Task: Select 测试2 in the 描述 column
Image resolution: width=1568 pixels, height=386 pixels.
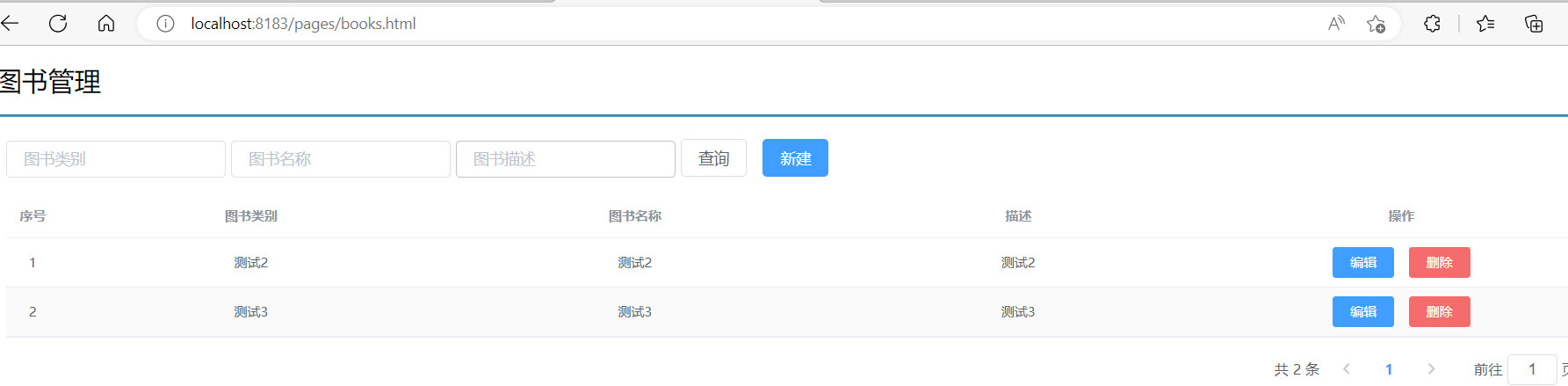Action: (x=1018, y=263)
